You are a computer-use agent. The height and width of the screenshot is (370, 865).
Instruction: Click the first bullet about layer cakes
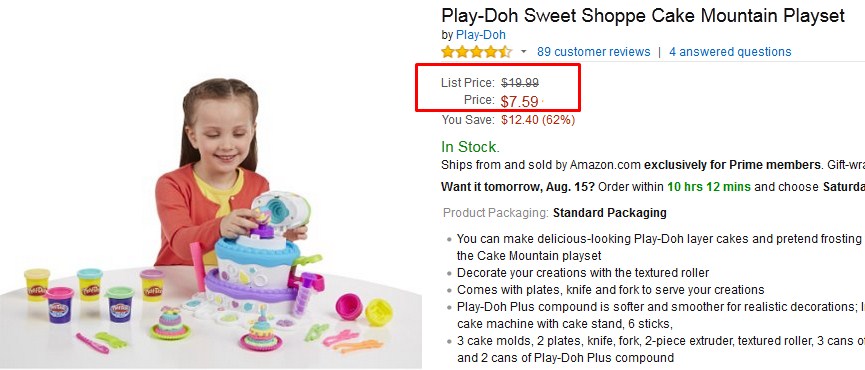[x=659, y=248]
